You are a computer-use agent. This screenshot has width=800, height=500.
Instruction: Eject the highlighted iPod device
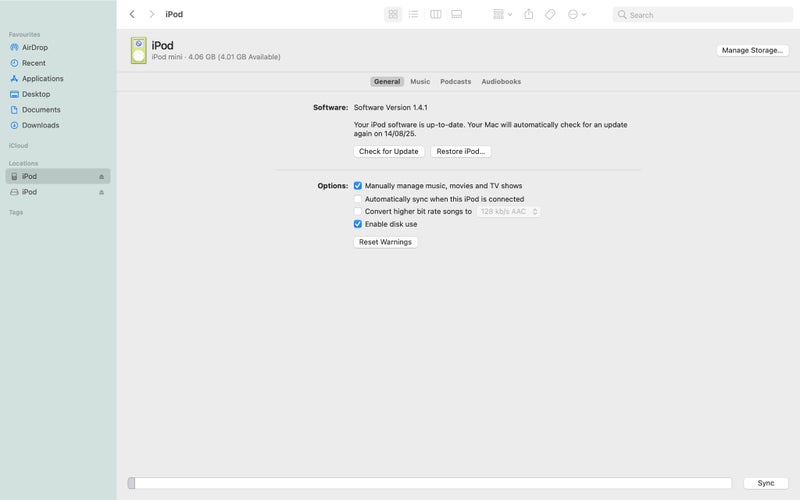[102, 177]
